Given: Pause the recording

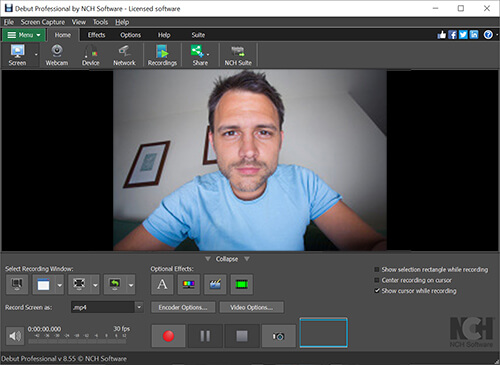Looking at the screenshot, I should click(x=205, y=336).
